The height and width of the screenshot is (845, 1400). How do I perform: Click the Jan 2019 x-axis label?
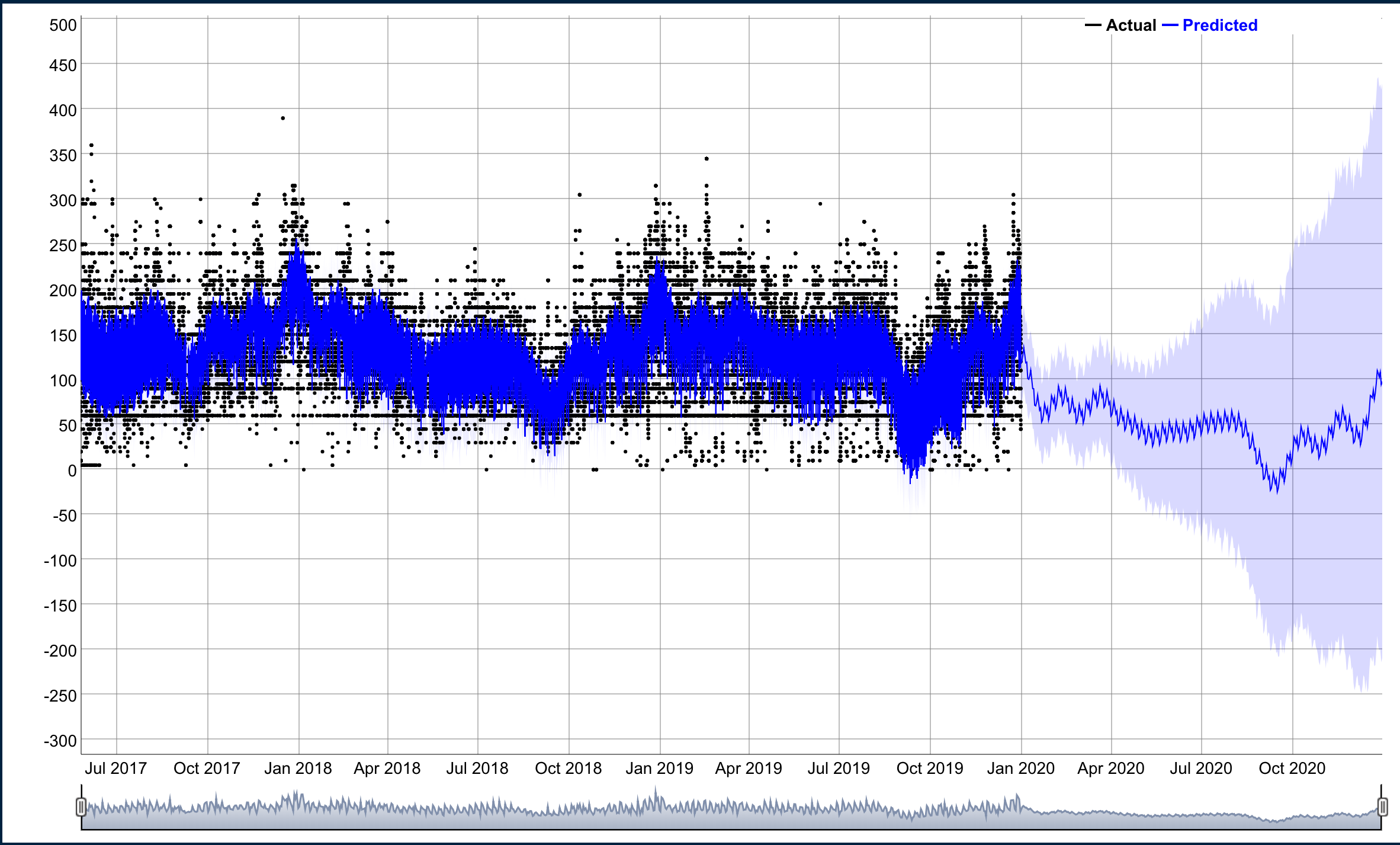[659, 769]
